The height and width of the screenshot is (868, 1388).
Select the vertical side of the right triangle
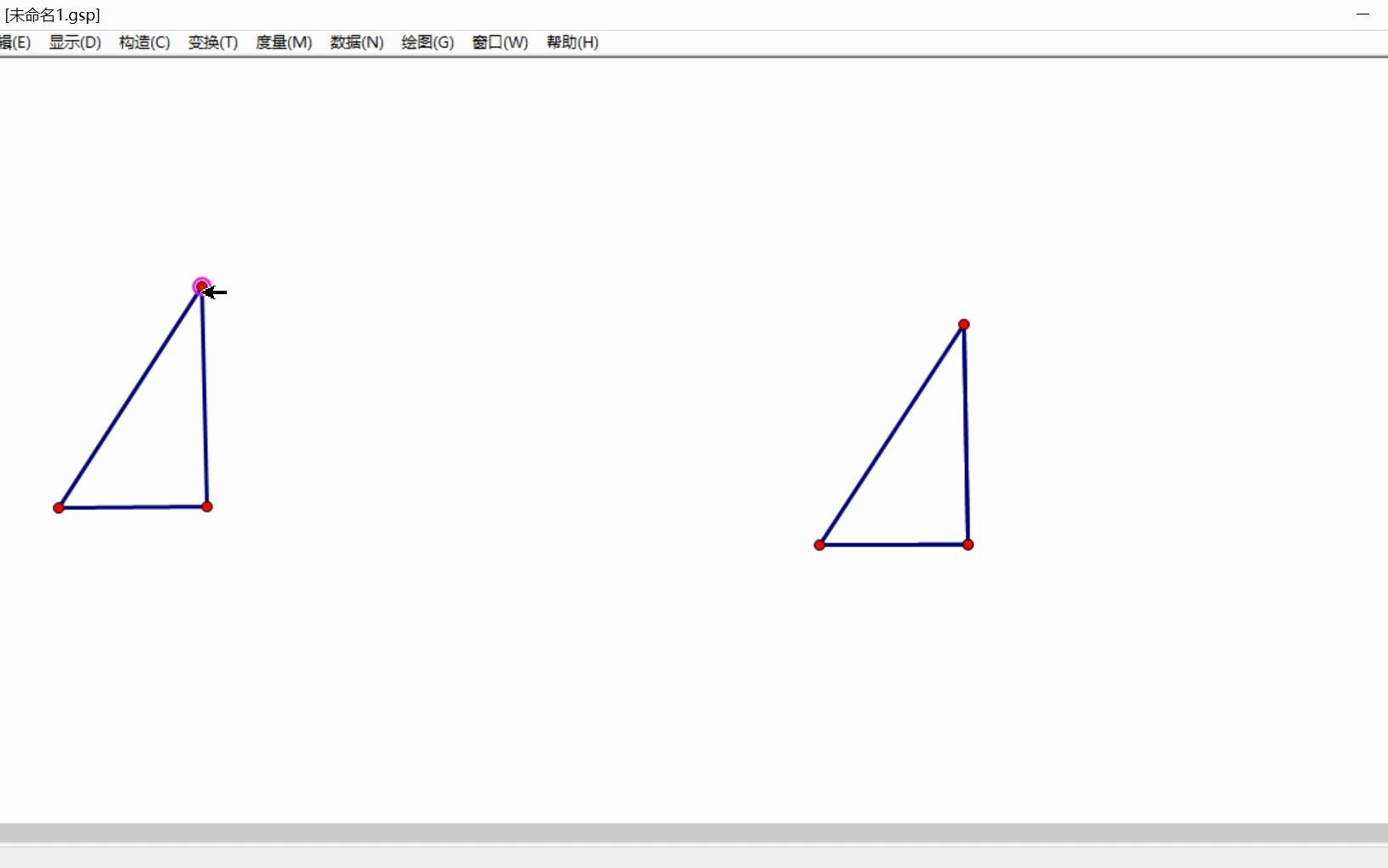[x=966, y=435]
